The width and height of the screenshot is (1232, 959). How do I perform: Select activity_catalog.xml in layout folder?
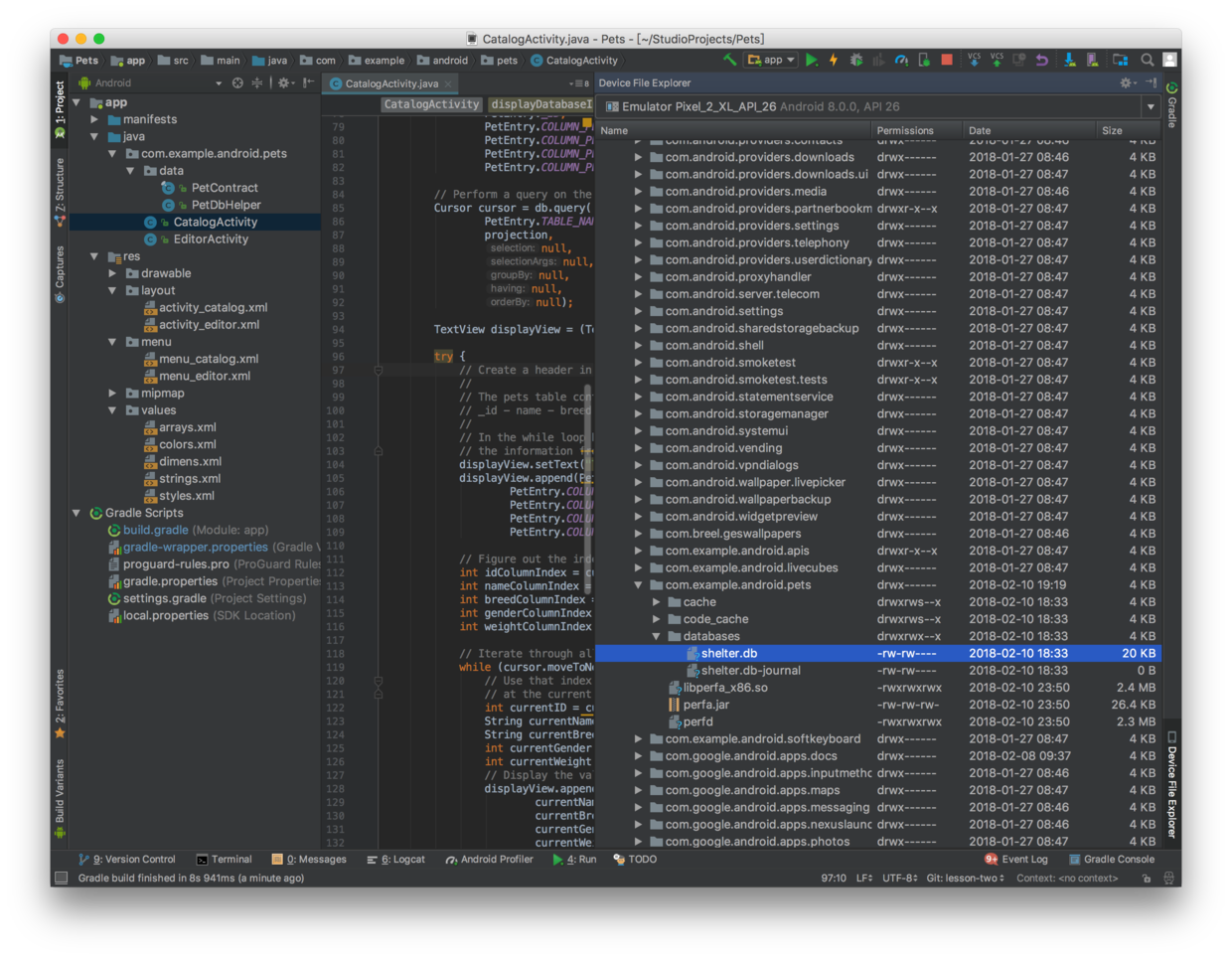coord(213,308)
